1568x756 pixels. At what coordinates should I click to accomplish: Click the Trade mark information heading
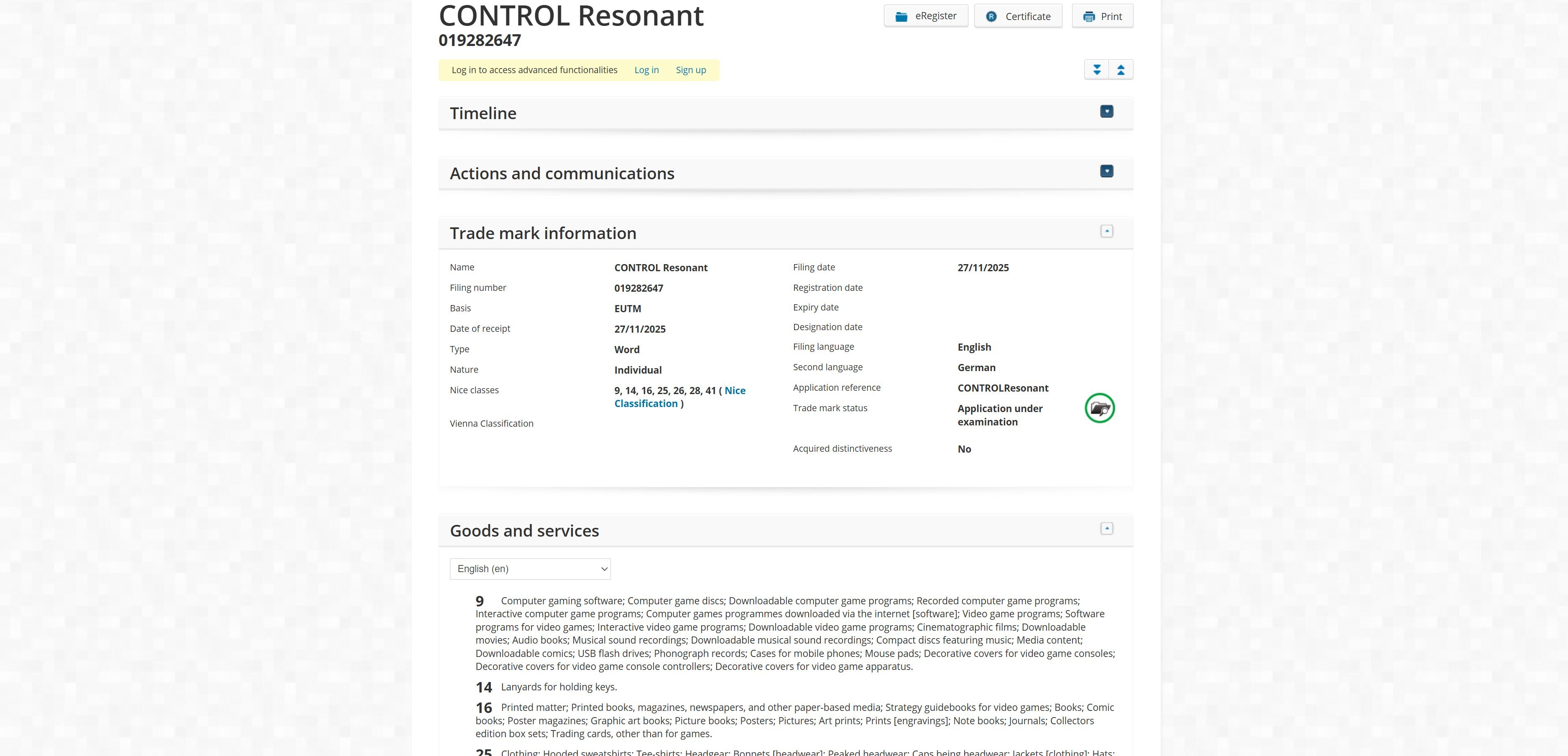pos(543,233)
